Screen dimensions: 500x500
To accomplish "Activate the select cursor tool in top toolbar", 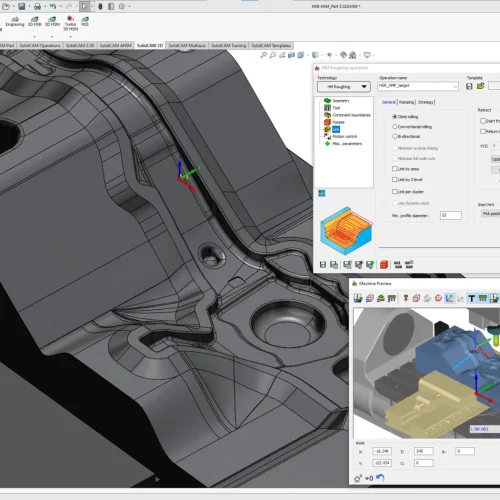I will tap(84, 6).
